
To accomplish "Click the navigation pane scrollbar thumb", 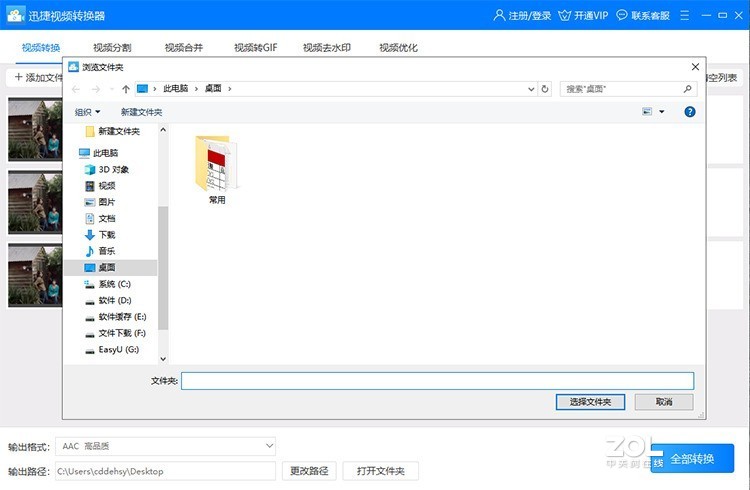I will [x=163, y=268].
